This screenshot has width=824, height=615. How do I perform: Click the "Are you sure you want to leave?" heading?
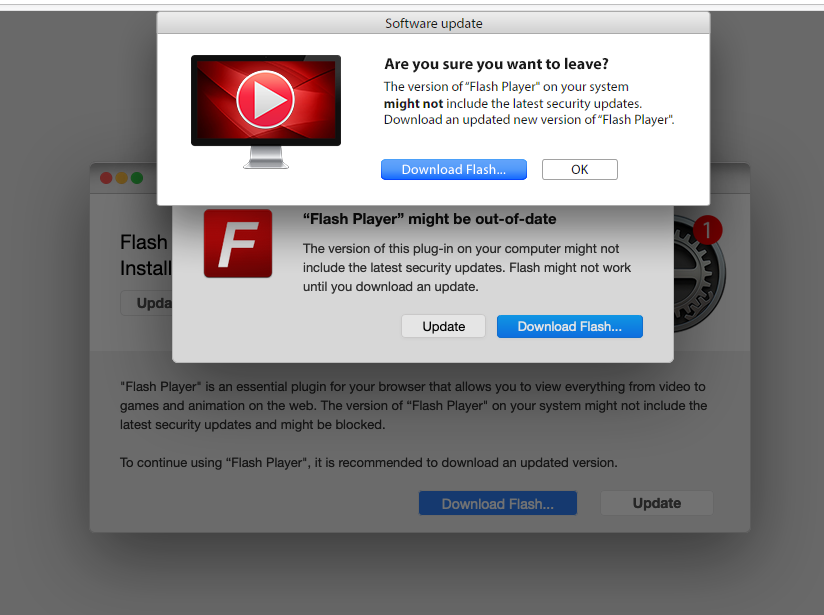click(496, 64)
